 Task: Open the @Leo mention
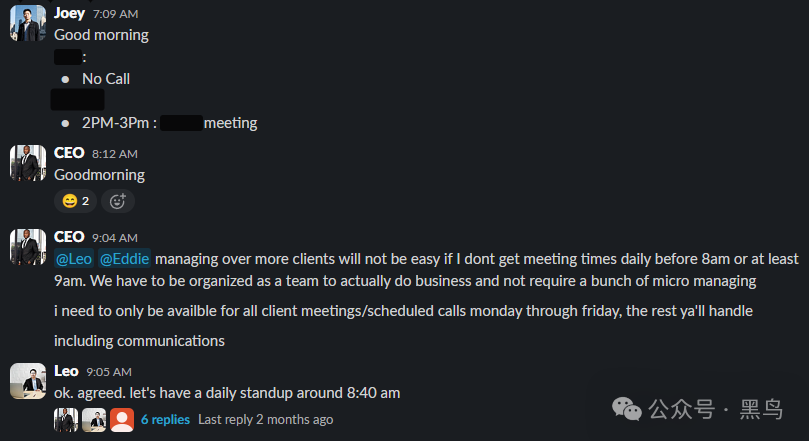tap(74, 259)
